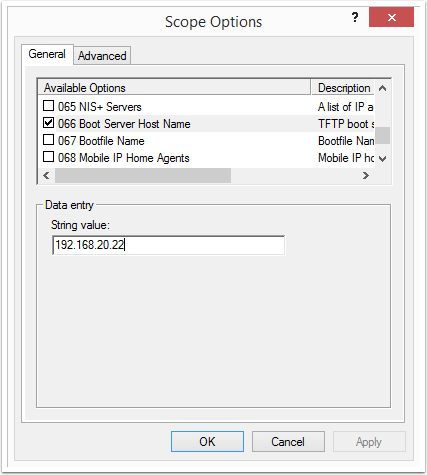Click the vertical scrollbar thumb of options list
Image resolution: width=427 pixels, height=475 pixels.
383,135
